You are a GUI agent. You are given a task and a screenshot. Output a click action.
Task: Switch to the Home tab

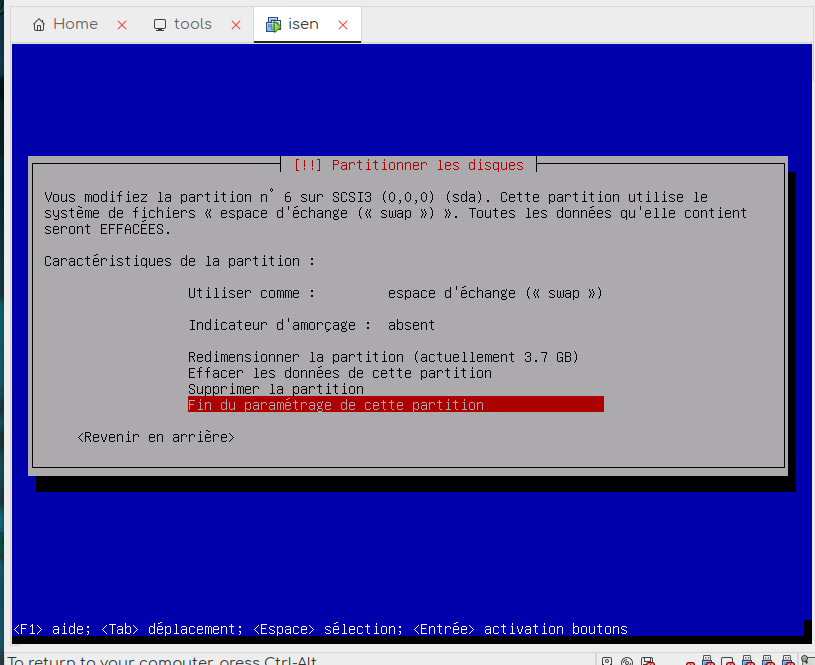75,25
